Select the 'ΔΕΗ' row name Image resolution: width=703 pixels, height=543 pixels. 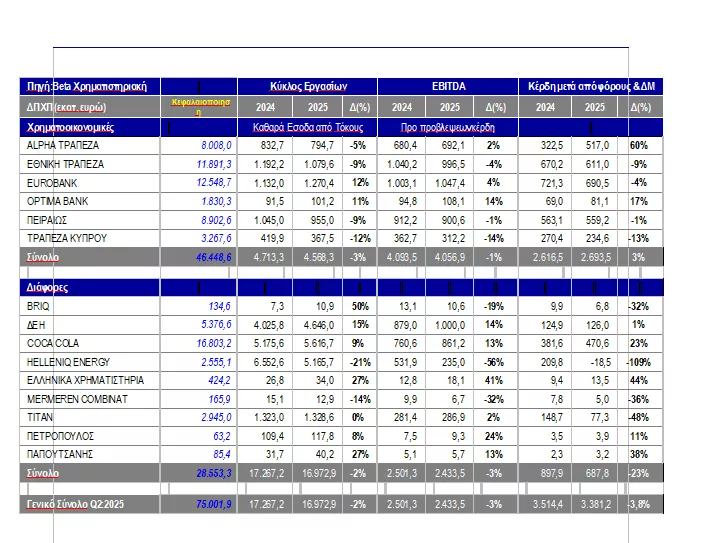coord(36,325)
